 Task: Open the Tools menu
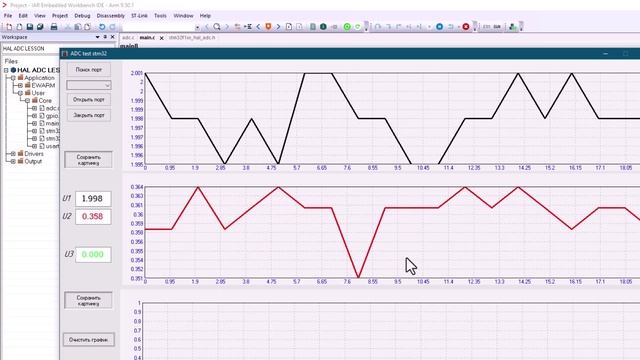pos(160,16)
